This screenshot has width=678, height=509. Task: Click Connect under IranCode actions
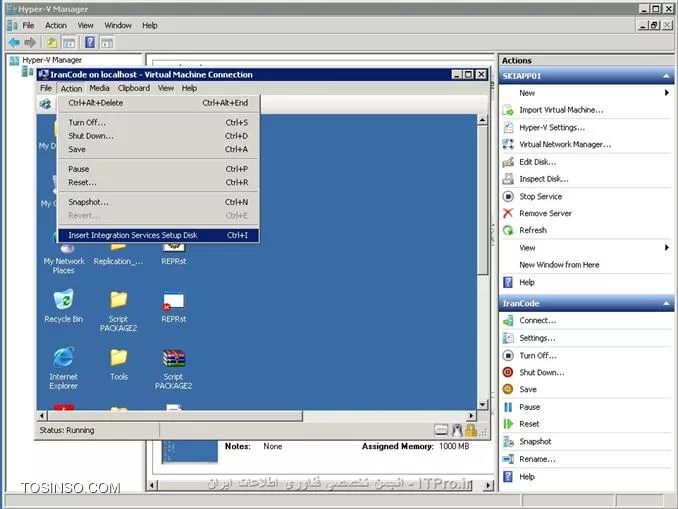[537, 320]
